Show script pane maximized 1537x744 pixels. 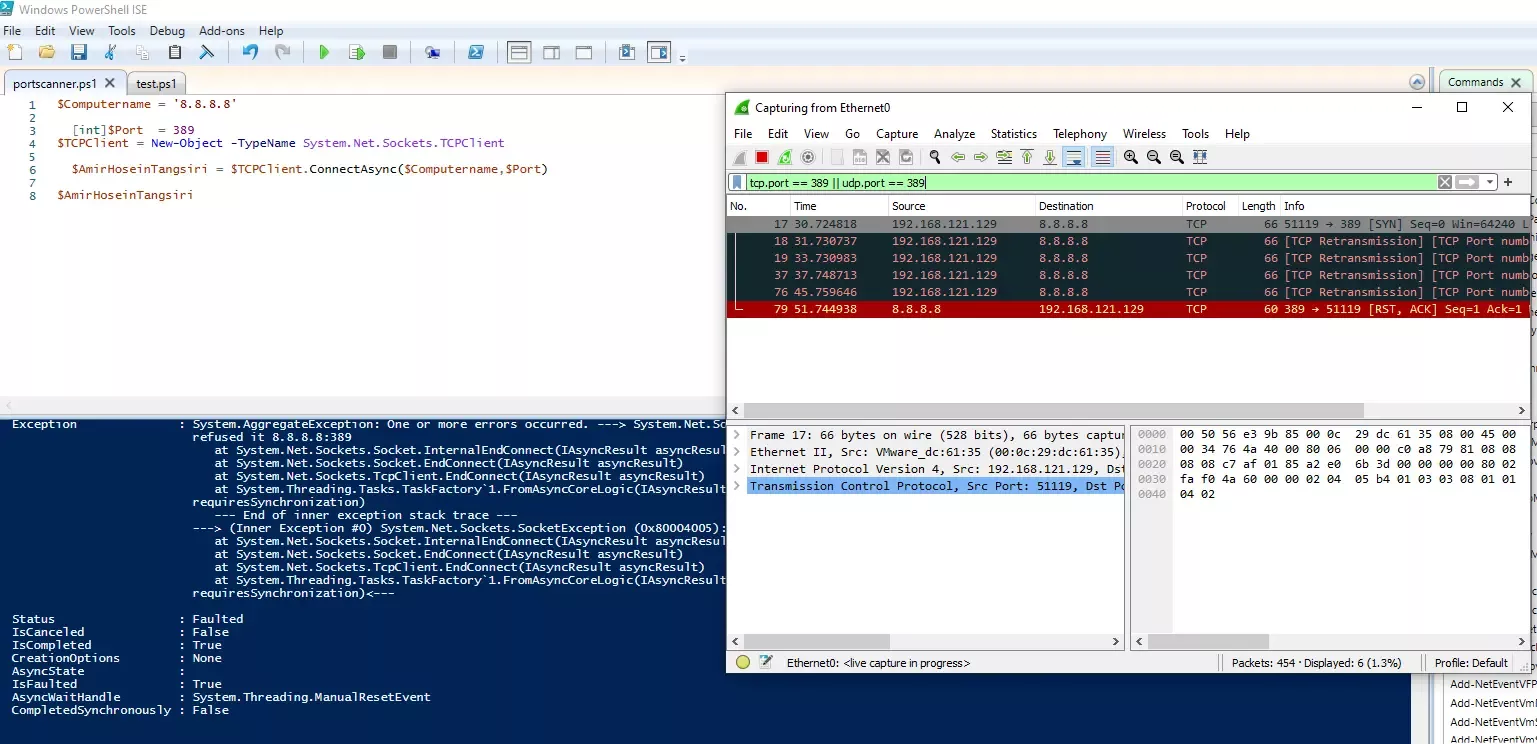pos(584,52)
